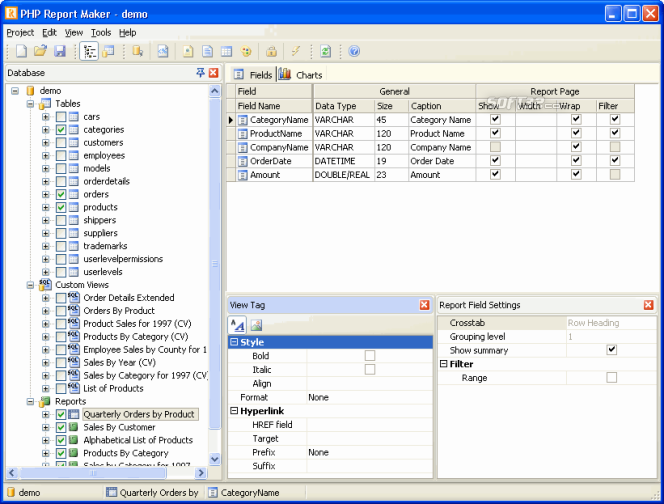Viewport: 664px width, 504px height.
Task: Collapse the Custom Views node
Action: (x=30, y=285)
